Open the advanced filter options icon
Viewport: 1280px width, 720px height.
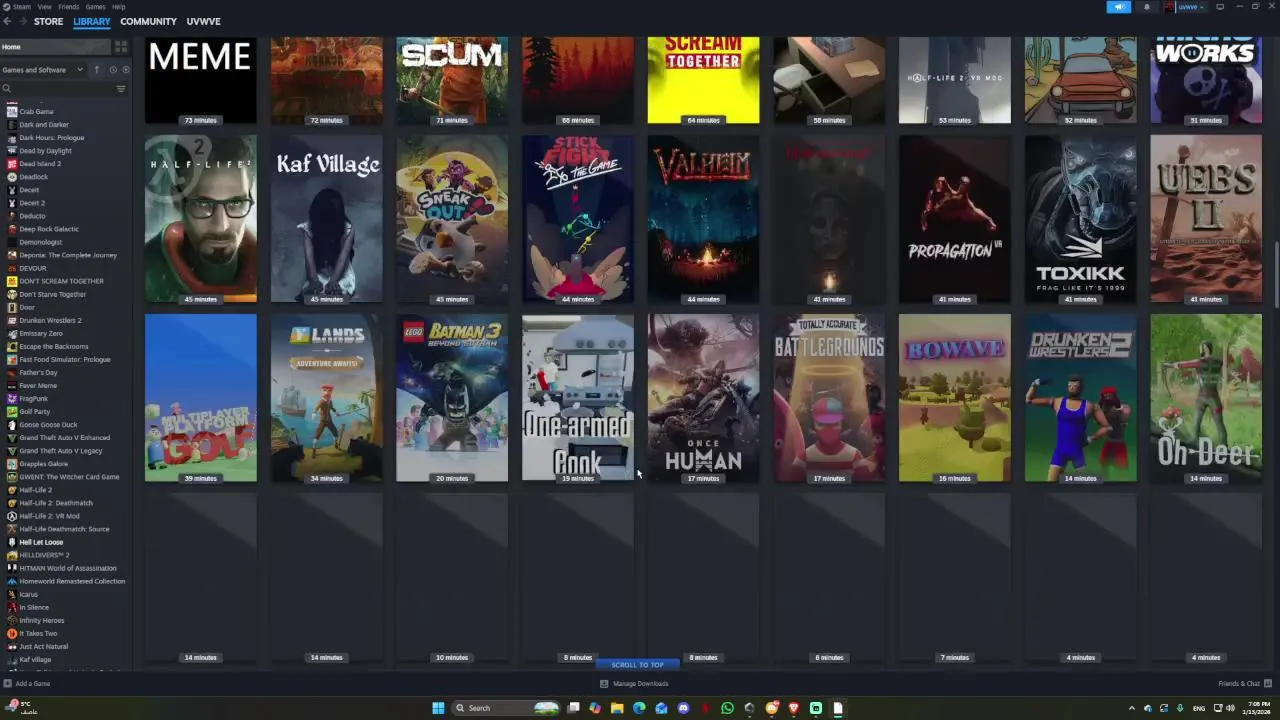121,89
